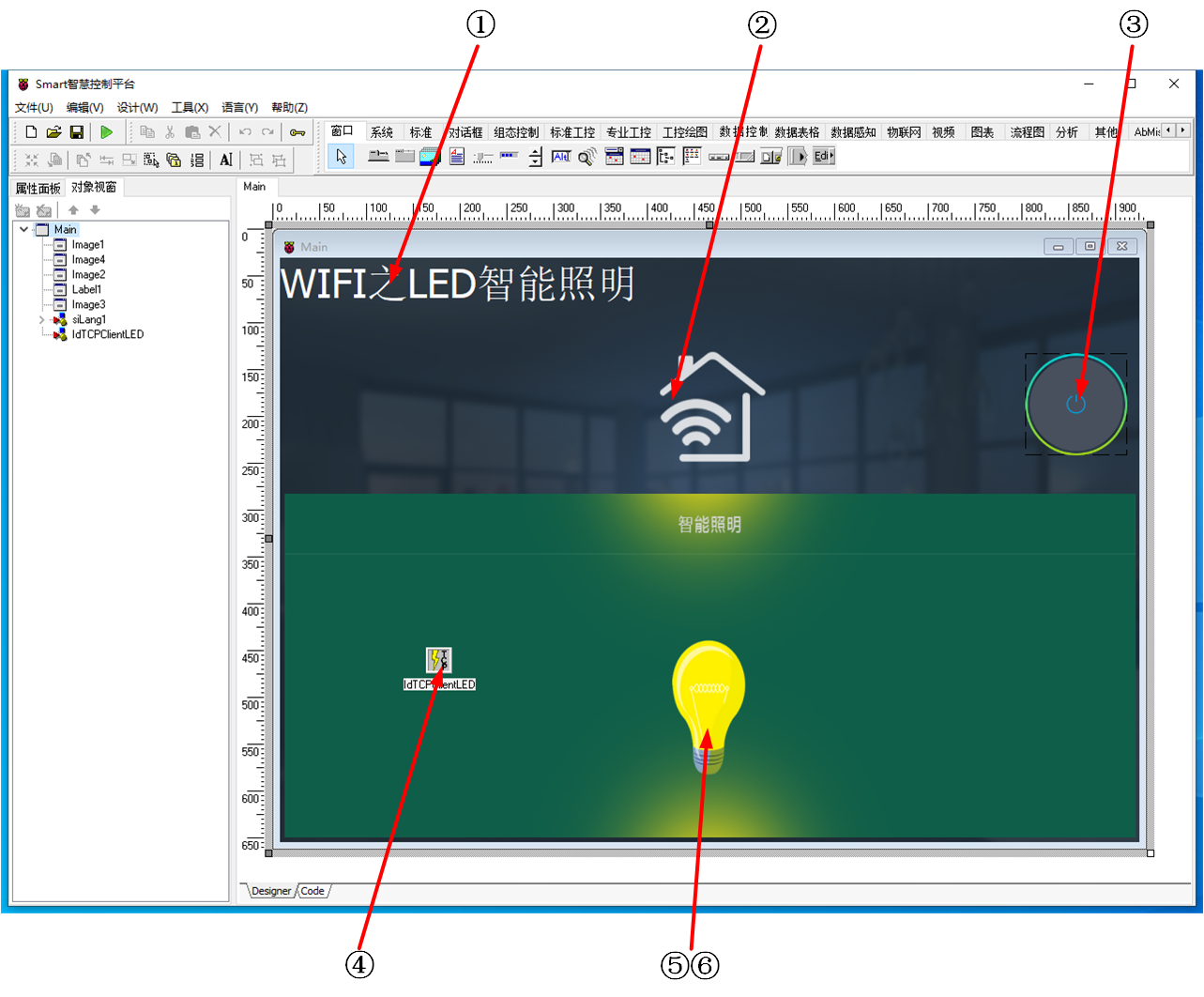Pick the Edit box component
The image size is (1204, 997).
coord(823,157)
